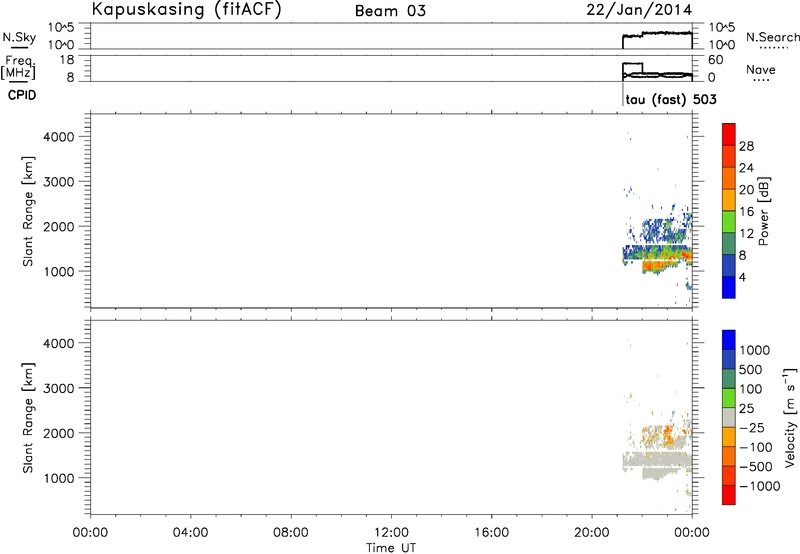Click the '1000' tick in velocity panel
The height and width of the screenshot is (554, 800).
[58, 478]
